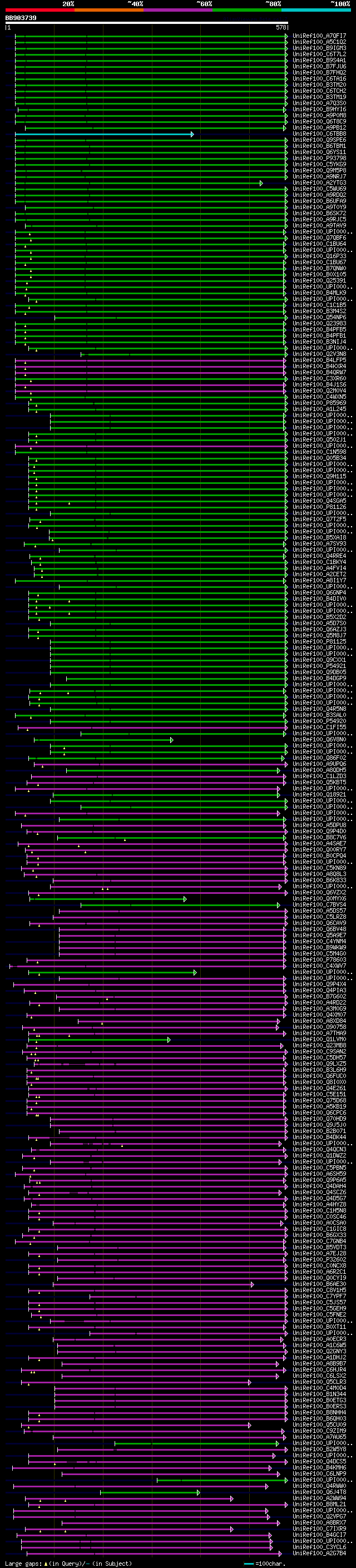Open hit UniRef100_C6T7L2
Screen dimensions: 356x1568
(319, 54)
